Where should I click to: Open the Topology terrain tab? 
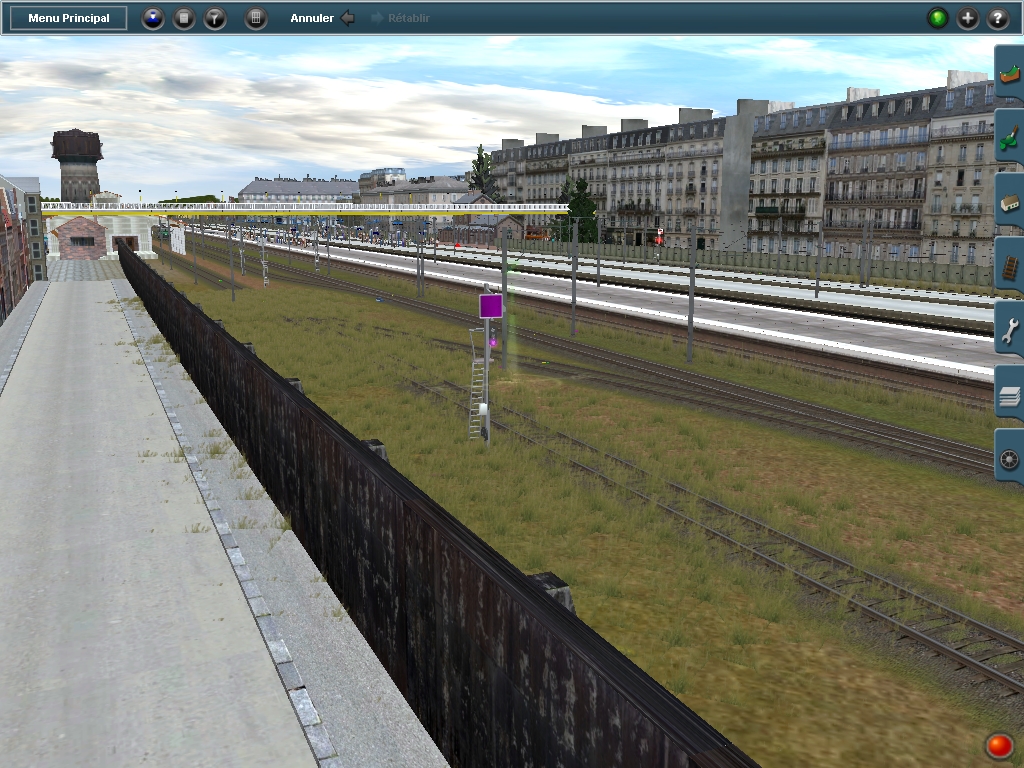[x=1009, y=73]
